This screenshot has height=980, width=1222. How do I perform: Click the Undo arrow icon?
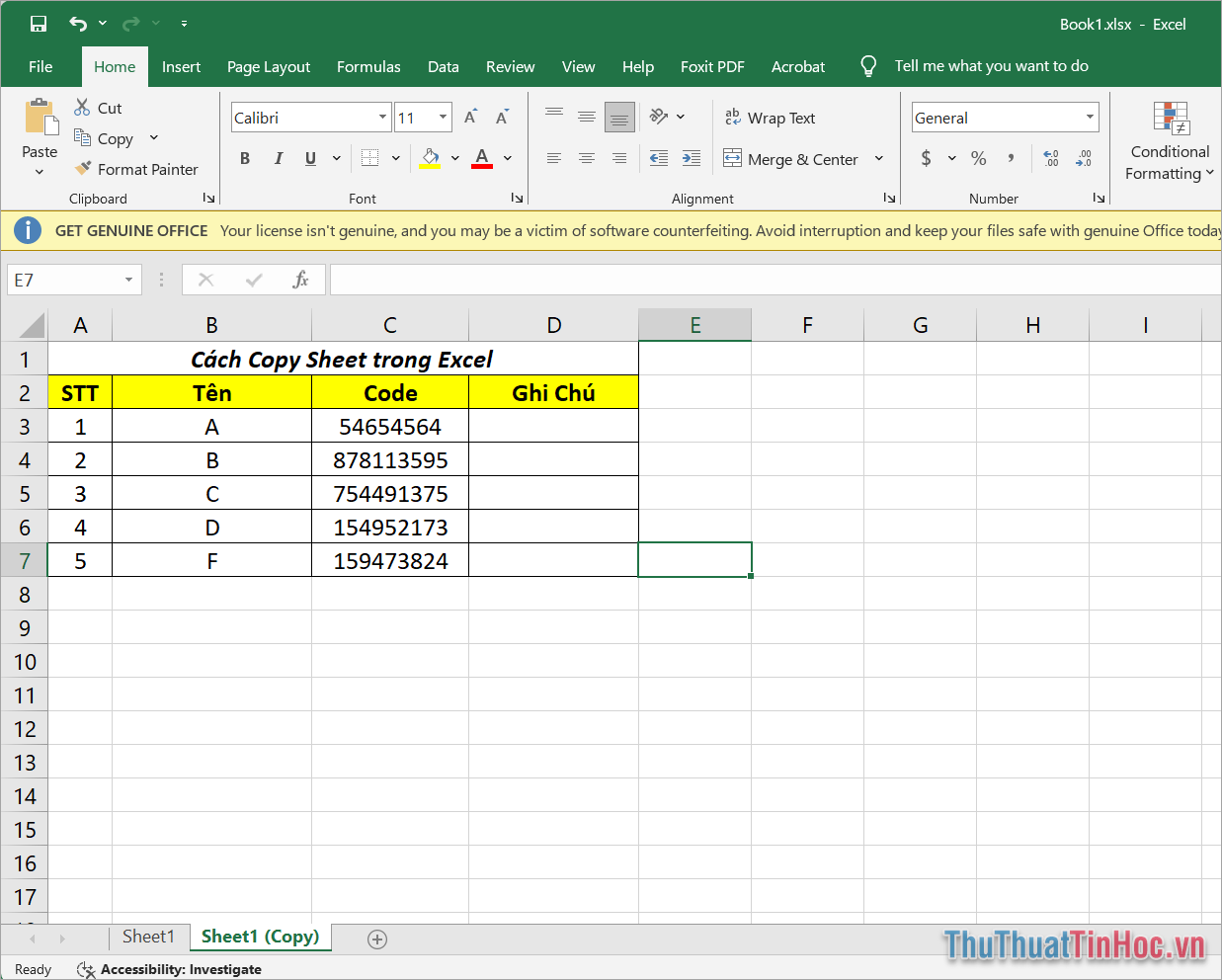coord(78,24)
